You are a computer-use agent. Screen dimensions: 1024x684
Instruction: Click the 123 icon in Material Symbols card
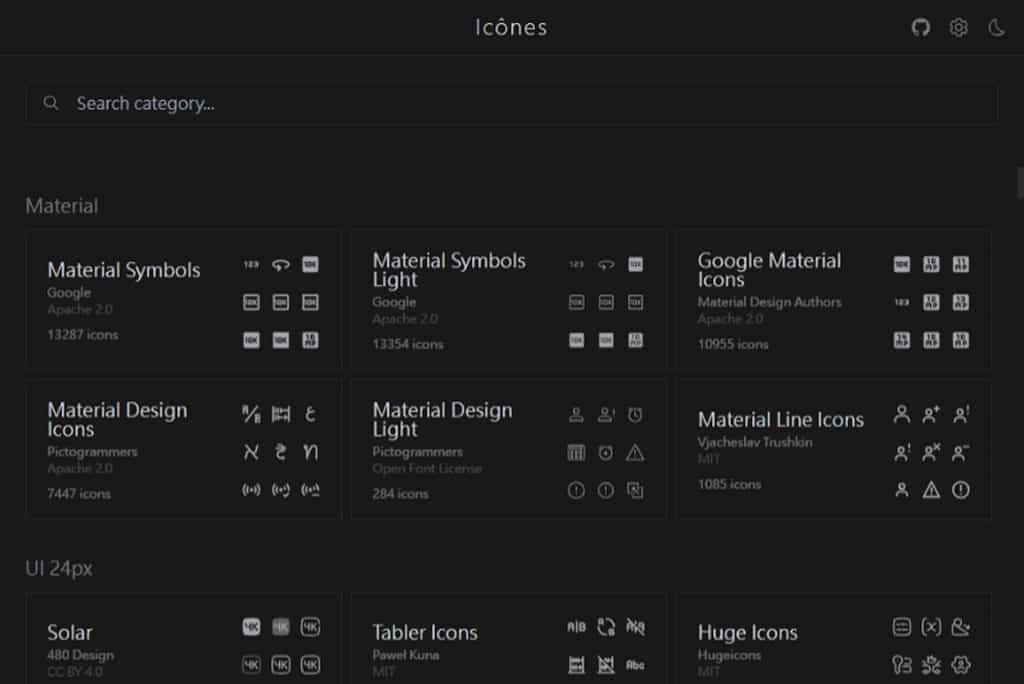point(251,265)
